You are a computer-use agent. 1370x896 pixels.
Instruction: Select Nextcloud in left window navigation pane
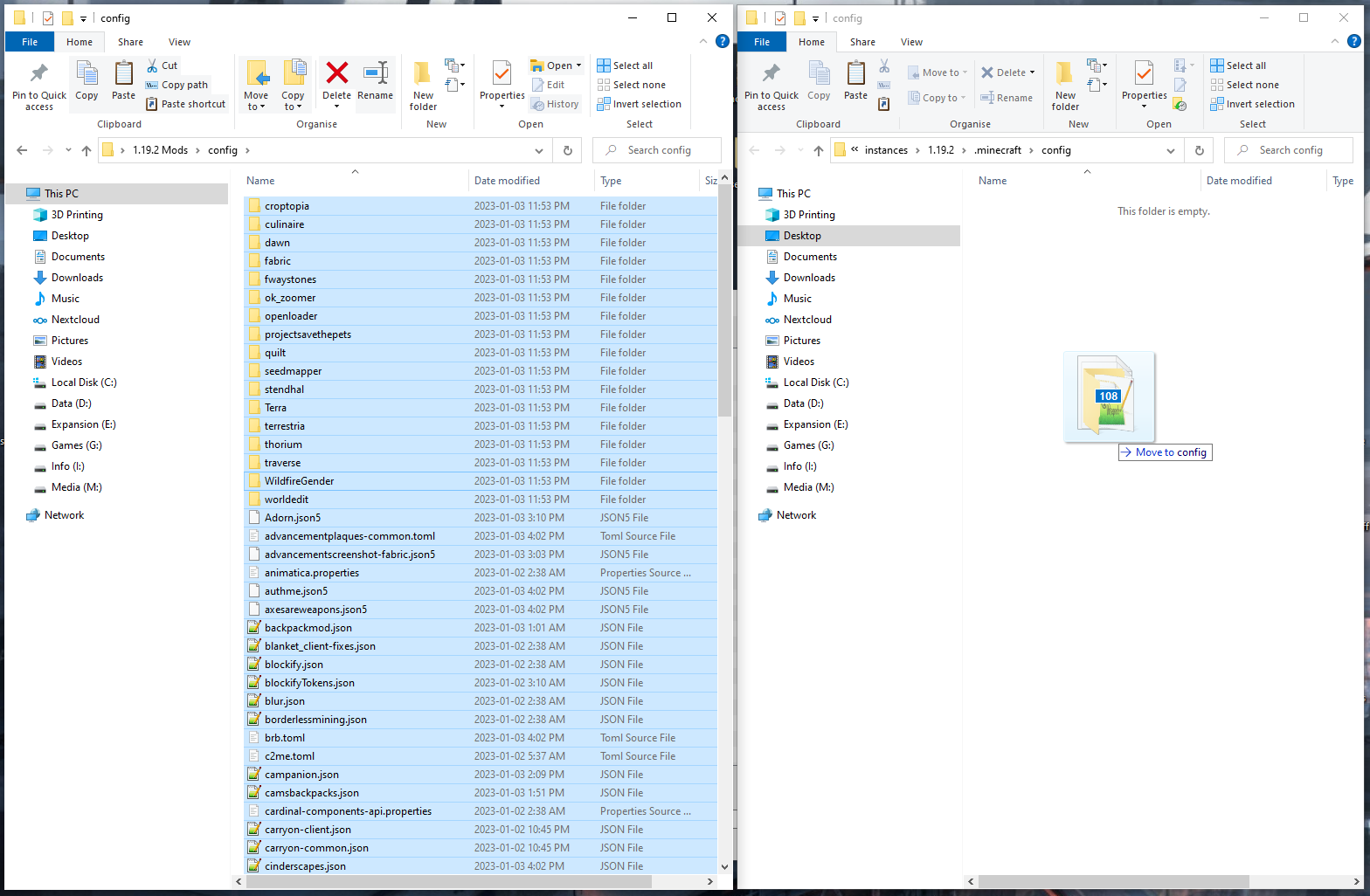coord(75,320)
